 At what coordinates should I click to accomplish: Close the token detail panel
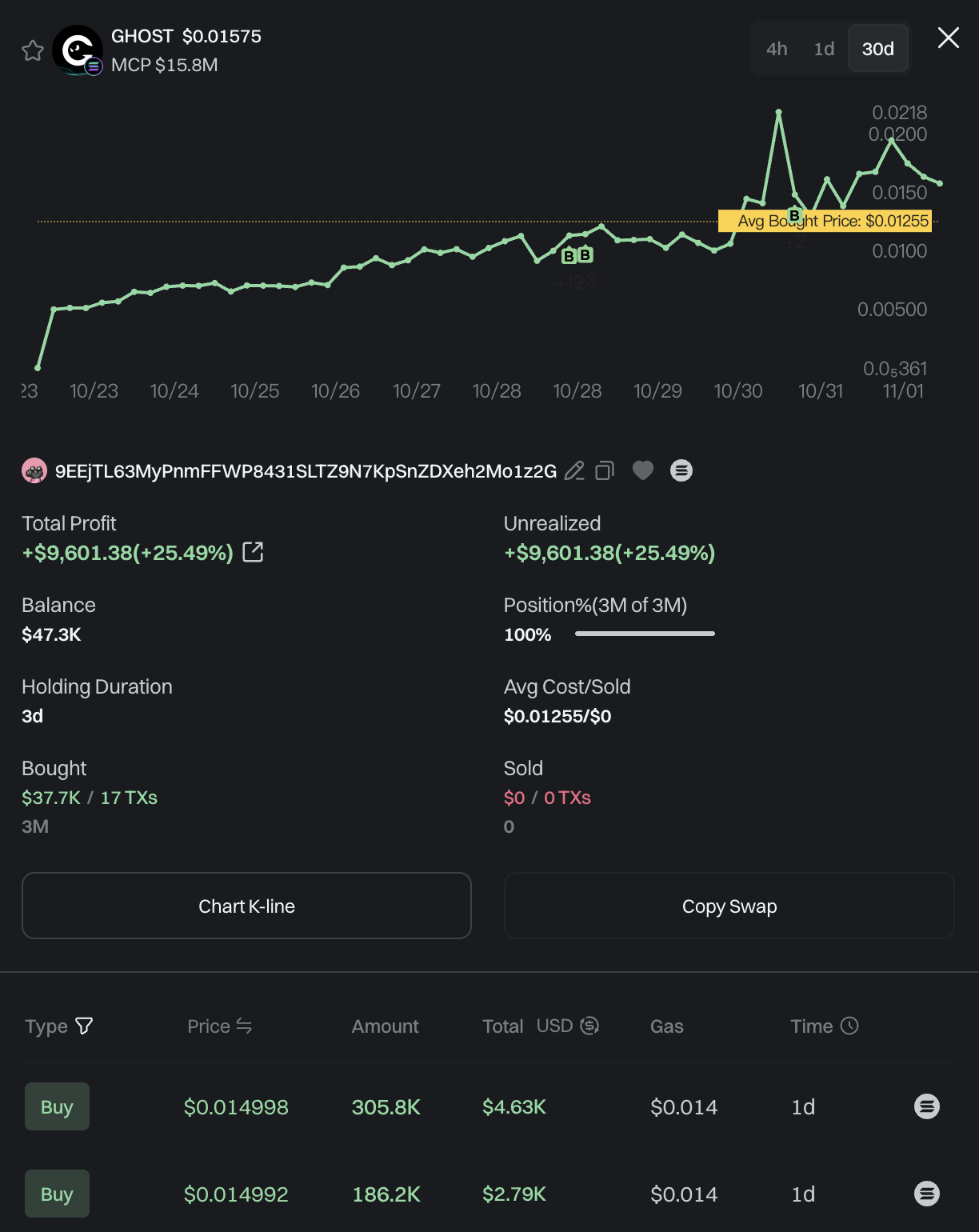(x=948, y=38)
